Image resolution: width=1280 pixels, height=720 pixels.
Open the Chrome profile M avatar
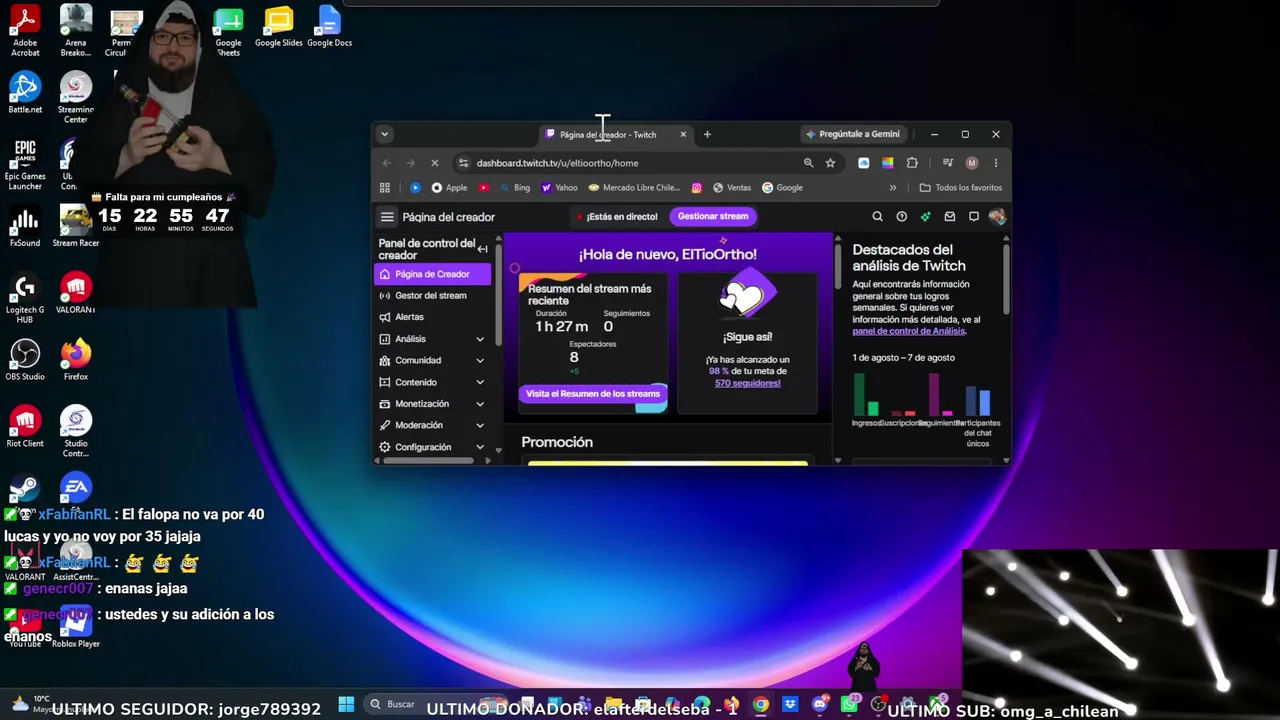coord(972,163)
